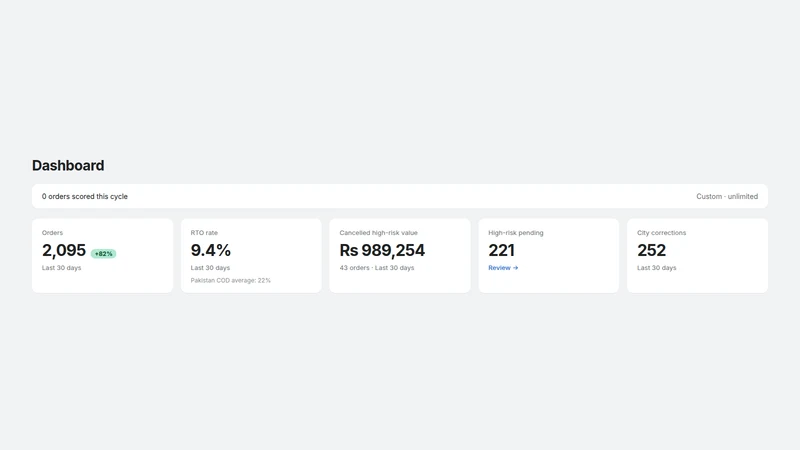
Task: Open the Review link under High-risk pending
Action: [x=503, y=268]
